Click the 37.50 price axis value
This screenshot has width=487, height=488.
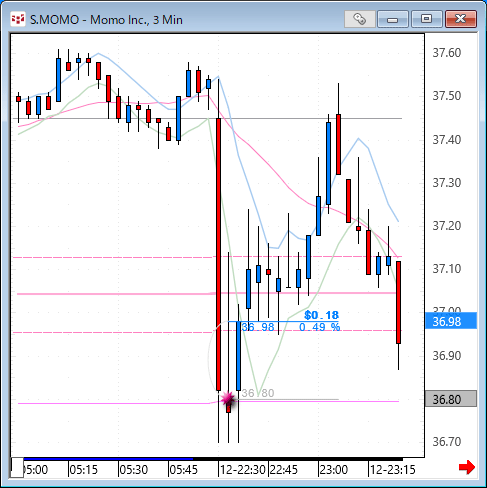(447, 96)
